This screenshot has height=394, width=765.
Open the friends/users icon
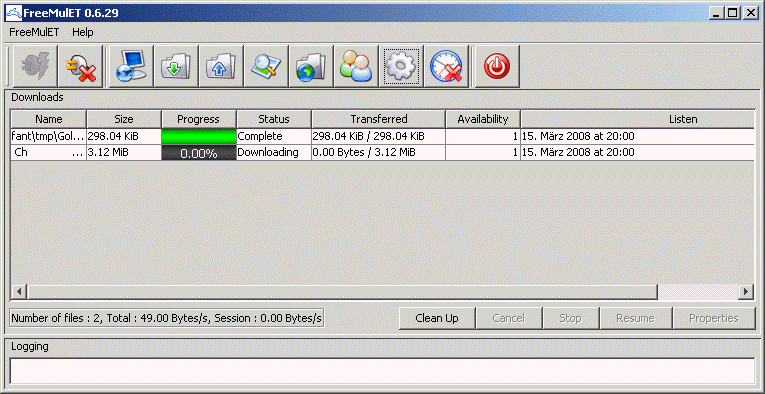(x=356, y=66)
